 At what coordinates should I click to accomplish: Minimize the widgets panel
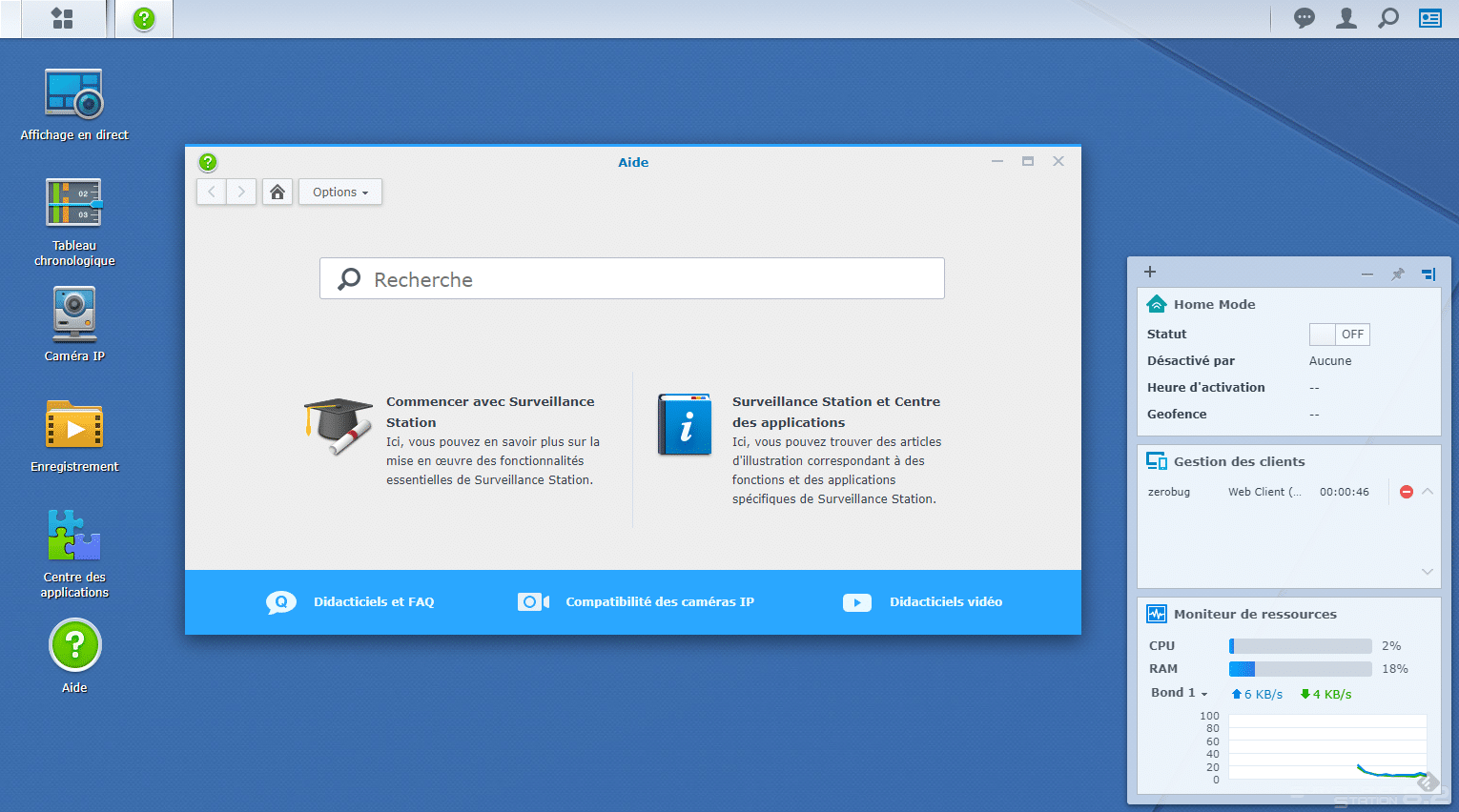pyautogui.click(x=1367, y=274)
